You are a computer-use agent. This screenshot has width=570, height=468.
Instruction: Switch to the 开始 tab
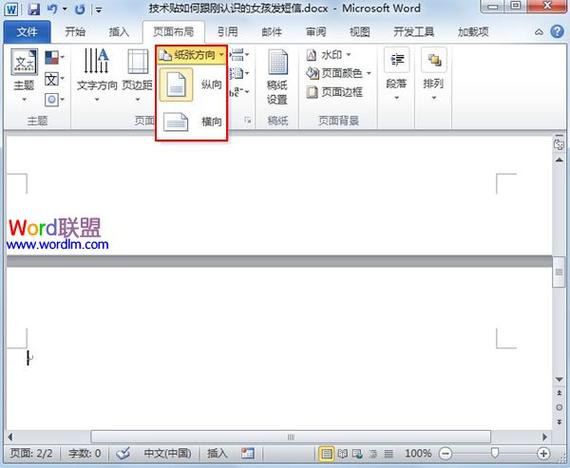click(x=75, y=32)
